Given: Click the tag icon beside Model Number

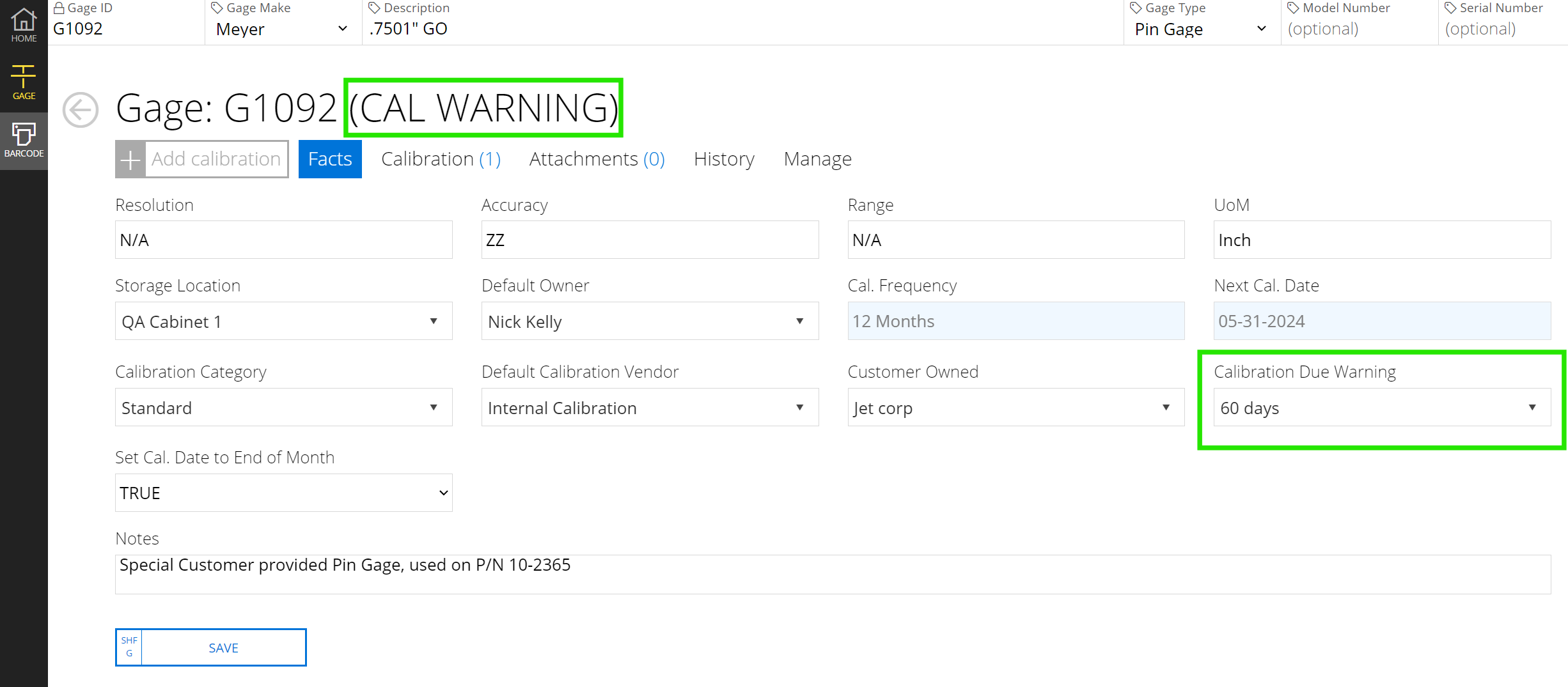Looking at the screenshot, I should coord(1294,8).
